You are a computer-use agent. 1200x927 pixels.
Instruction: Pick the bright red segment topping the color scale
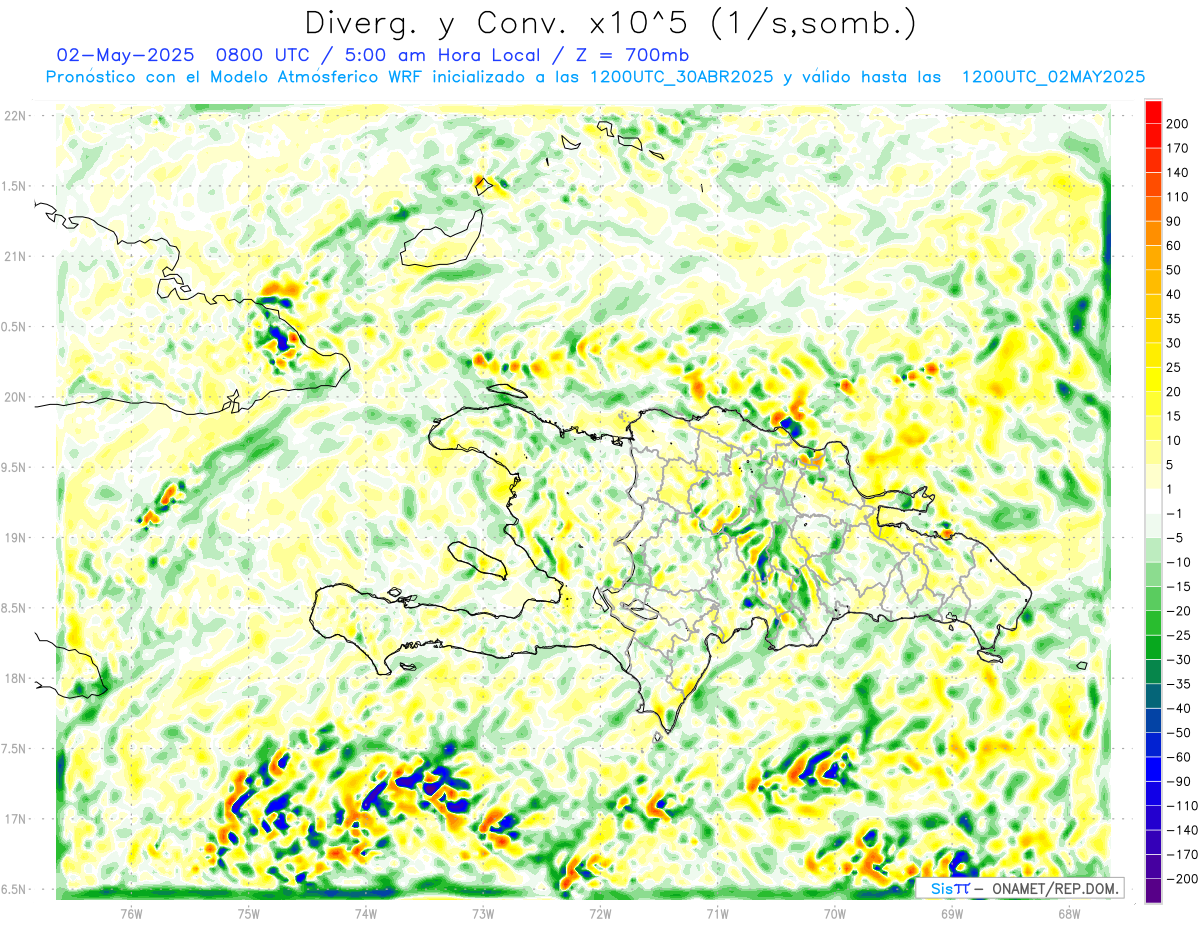coord(1153,112)
